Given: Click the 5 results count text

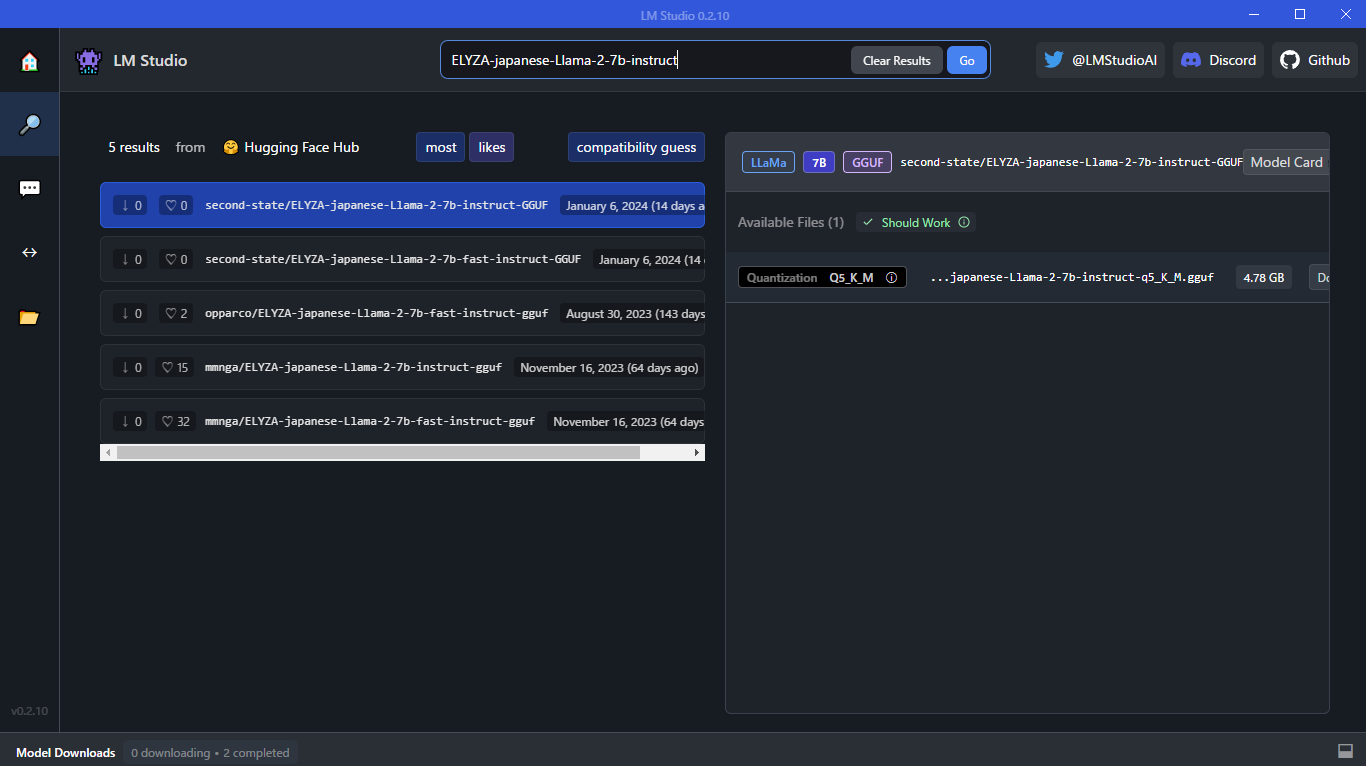Looking at the screenshot, I should [x=134, y=147].
